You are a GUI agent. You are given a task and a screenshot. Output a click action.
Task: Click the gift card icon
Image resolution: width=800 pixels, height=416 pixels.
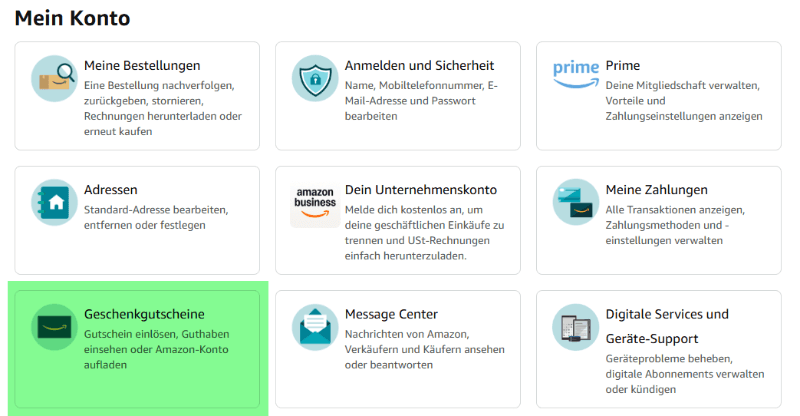click(x=54, y=327)
